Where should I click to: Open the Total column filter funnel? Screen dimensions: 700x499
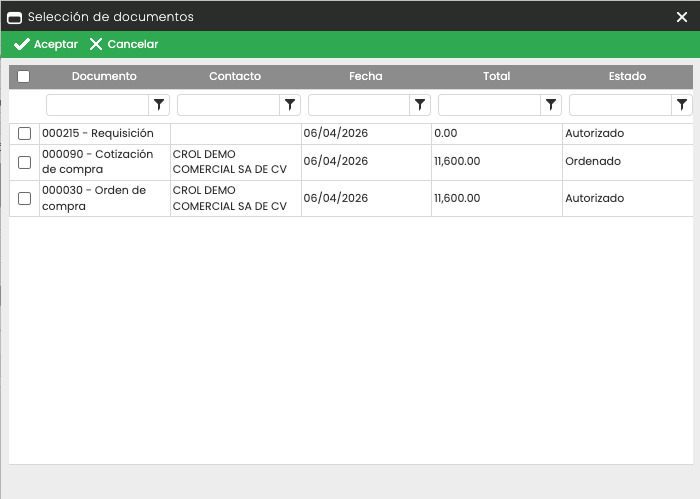click(551, 105)
